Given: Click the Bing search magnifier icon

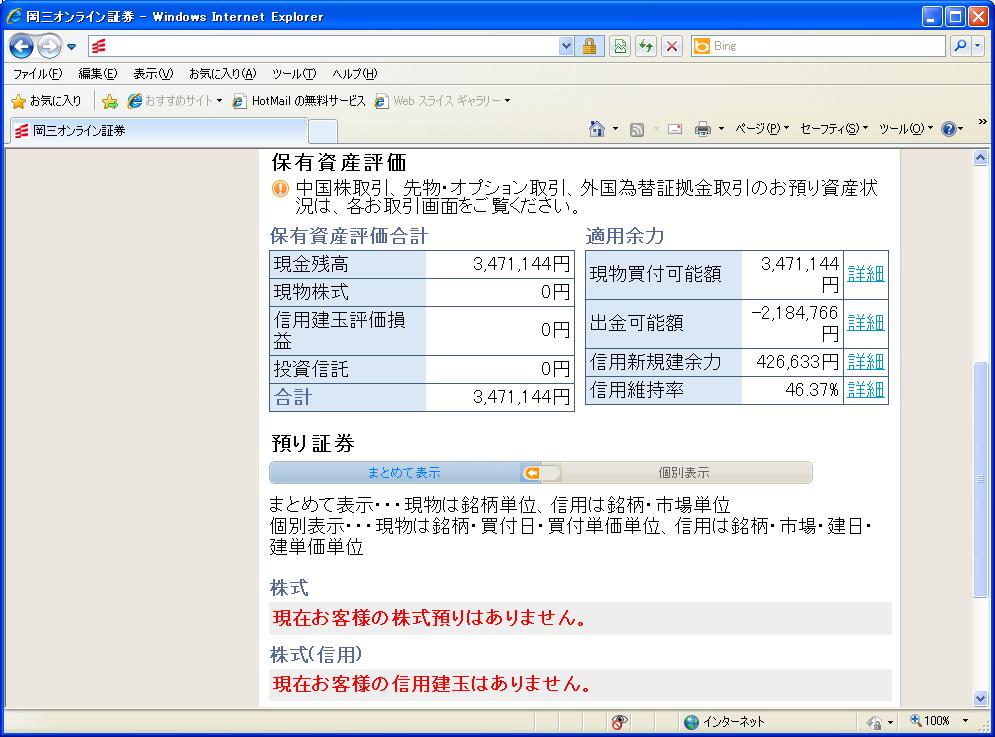Looking at the screenshot, I should point(959,46).
